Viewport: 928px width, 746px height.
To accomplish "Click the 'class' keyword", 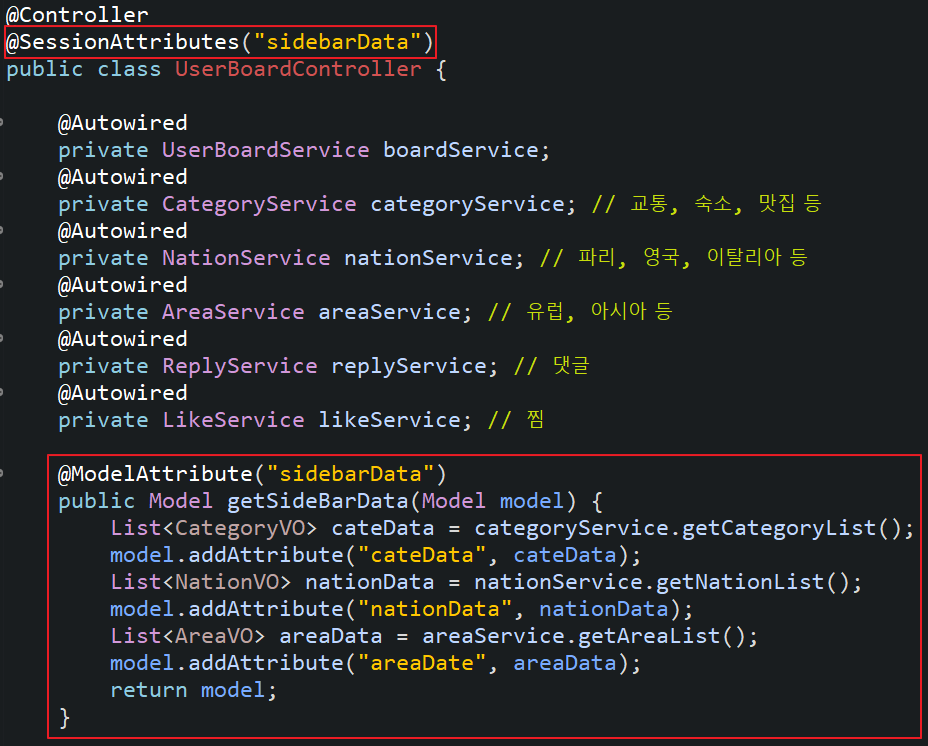I will pos(129,69).
